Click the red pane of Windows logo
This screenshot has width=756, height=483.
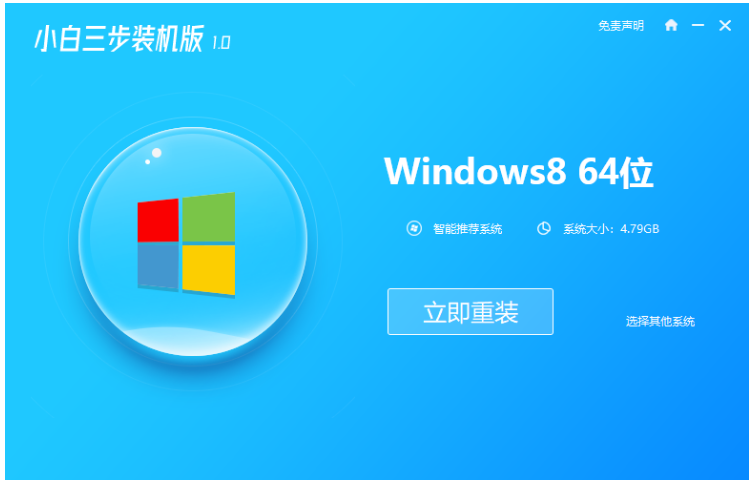[158, 220]
